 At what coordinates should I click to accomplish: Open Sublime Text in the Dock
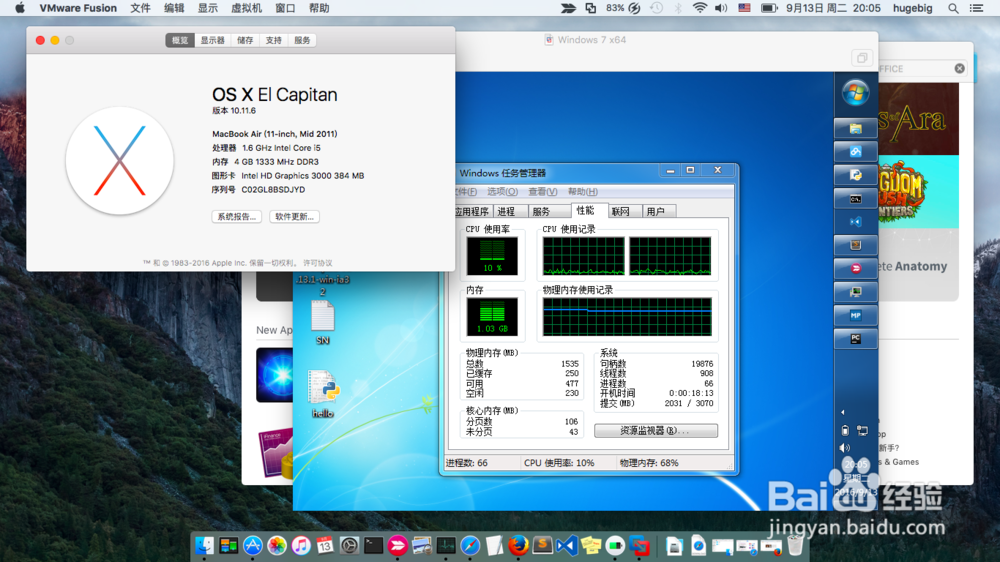[x=542, y=545]
